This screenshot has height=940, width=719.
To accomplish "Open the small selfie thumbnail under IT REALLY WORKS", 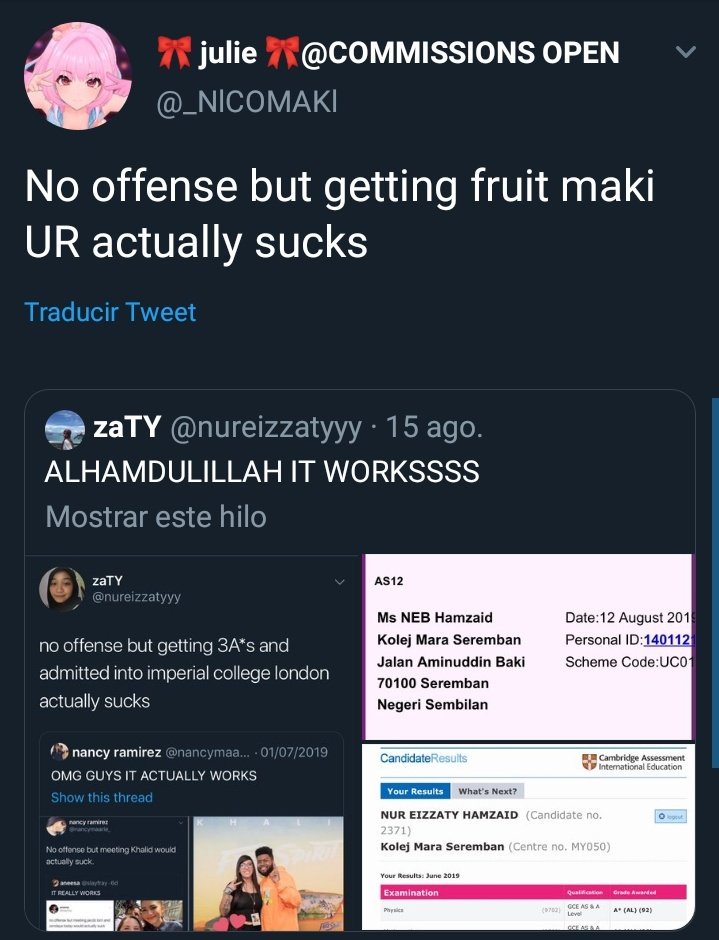I will [x=148, y=915].
